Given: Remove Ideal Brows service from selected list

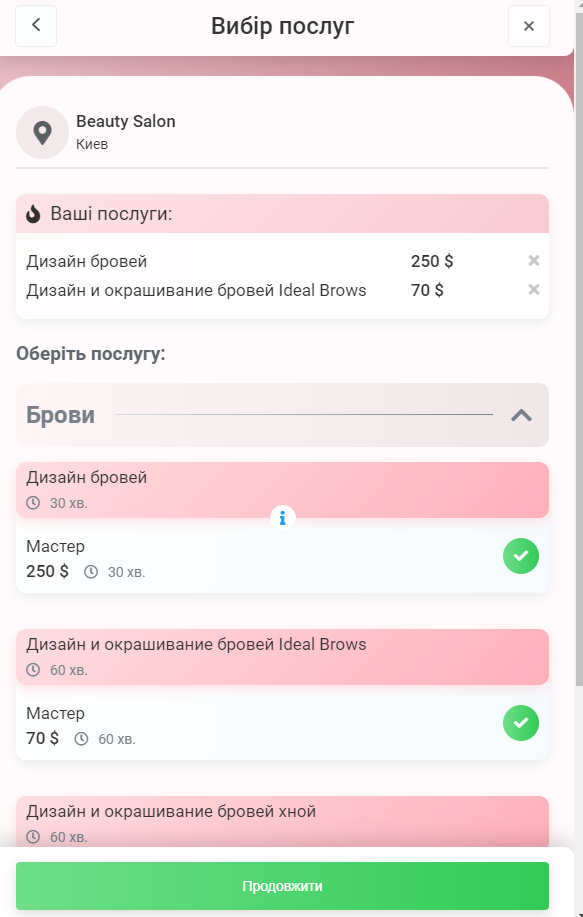Looking at the screenshot, I should 533,290.
